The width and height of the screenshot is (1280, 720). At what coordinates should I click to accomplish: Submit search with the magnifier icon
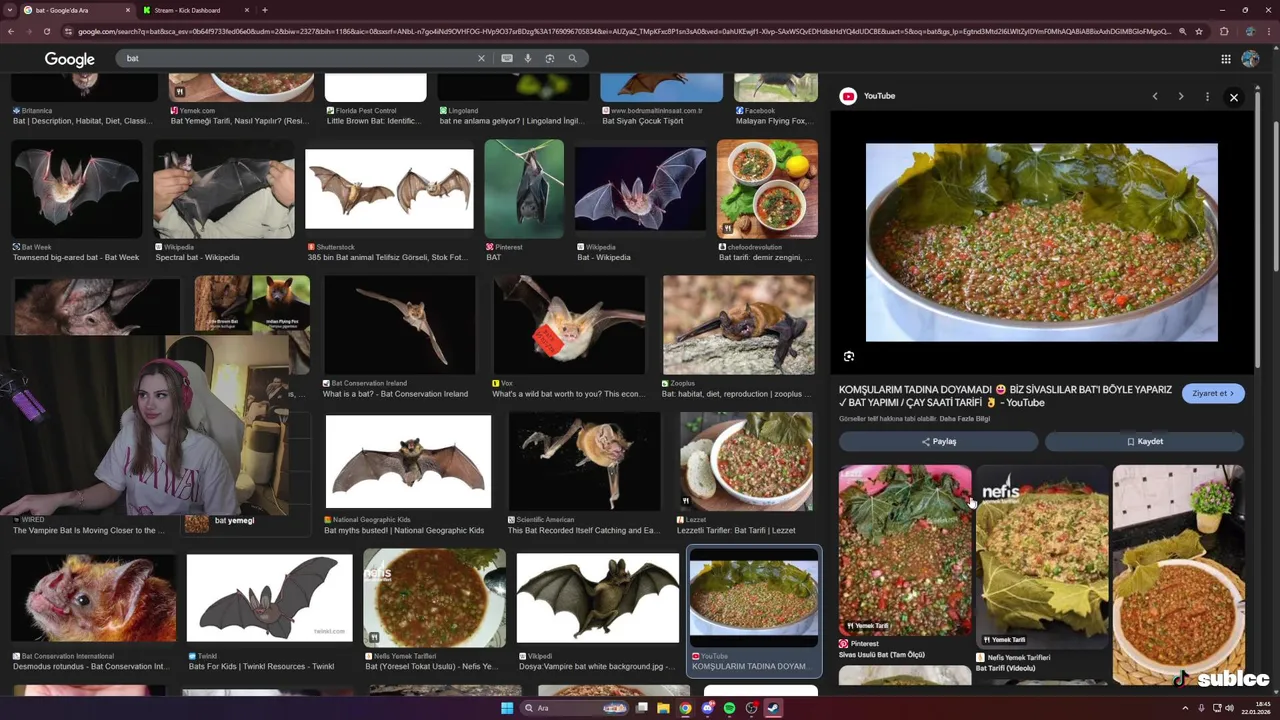572,58
